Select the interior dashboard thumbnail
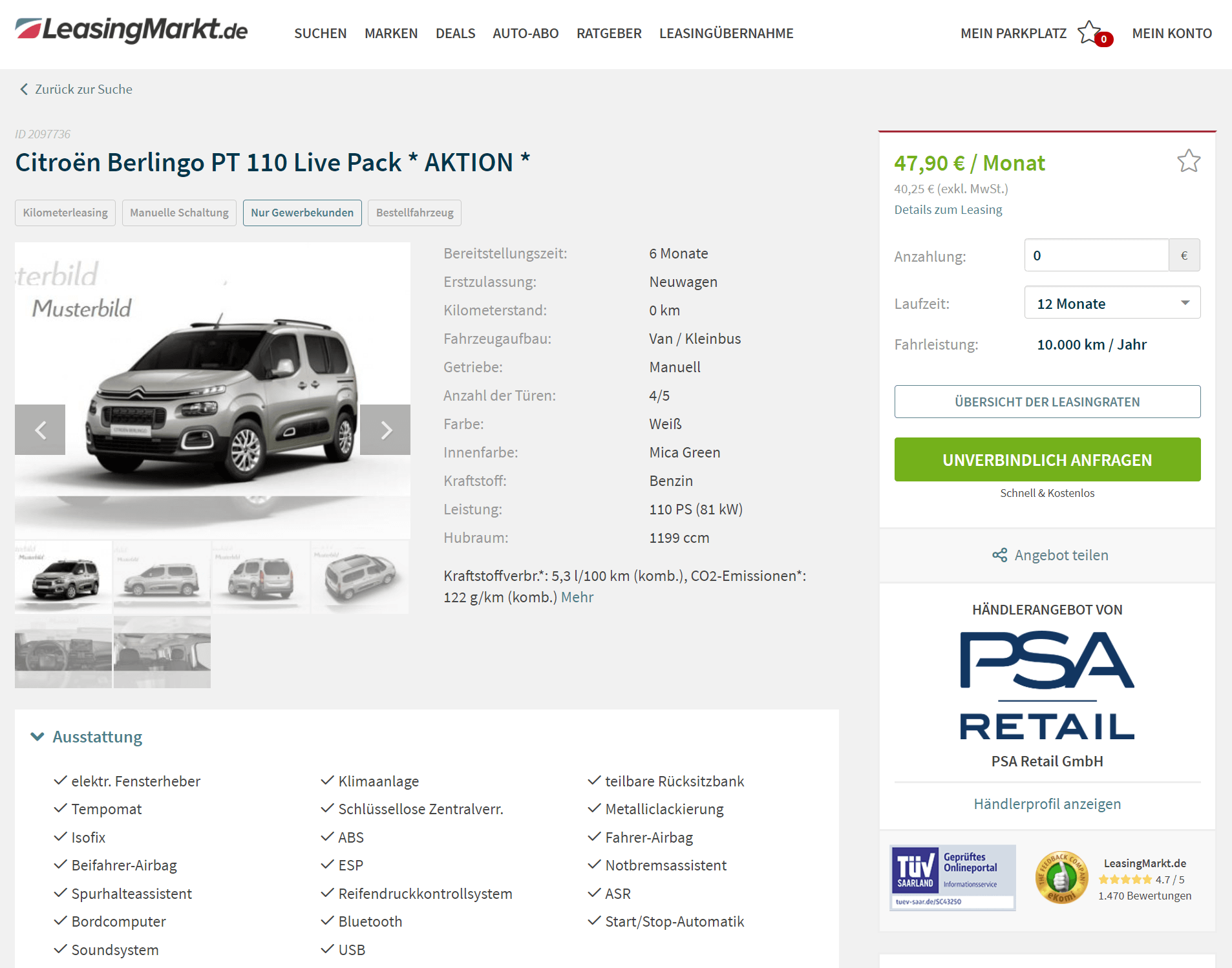The height and width of the screenshot is (968, 1232). pyautogui.click(x=63, y=652)
